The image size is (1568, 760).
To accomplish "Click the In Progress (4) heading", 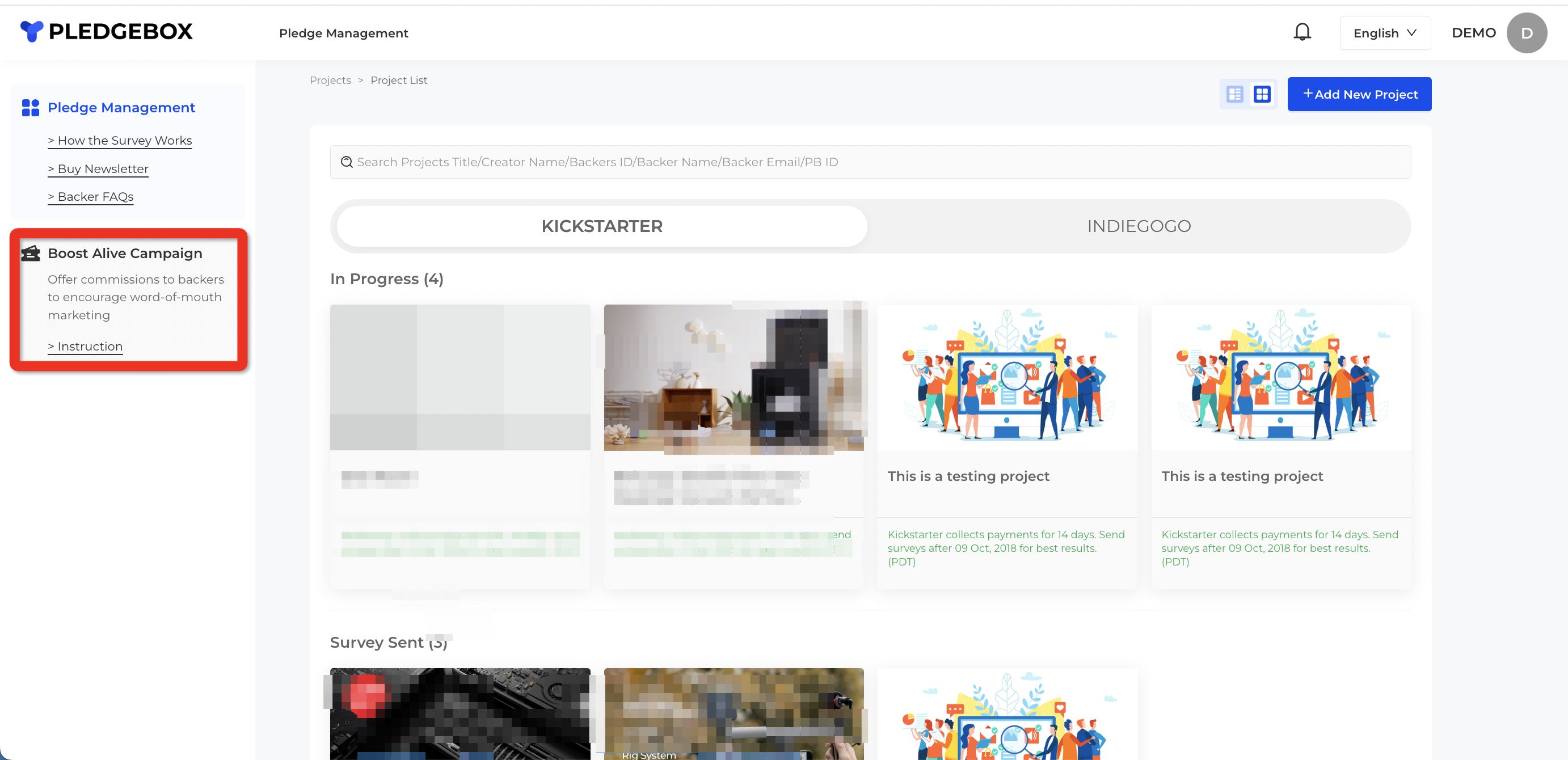I will coord(386,278).
